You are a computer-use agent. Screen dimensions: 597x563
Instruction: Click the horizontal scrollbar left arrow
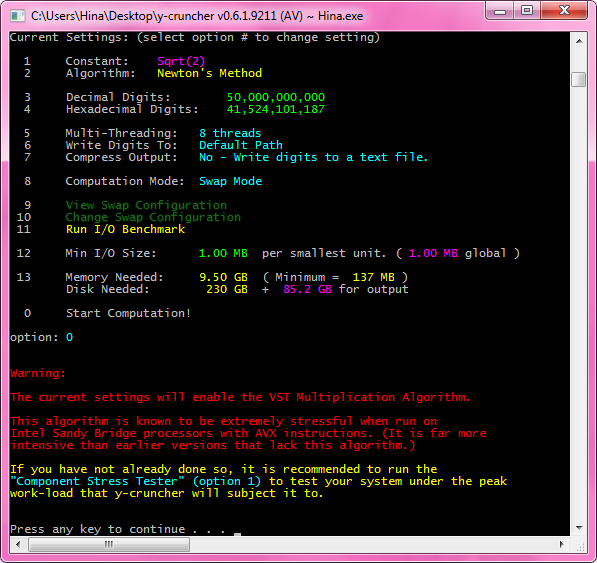[x=18, y=544]
